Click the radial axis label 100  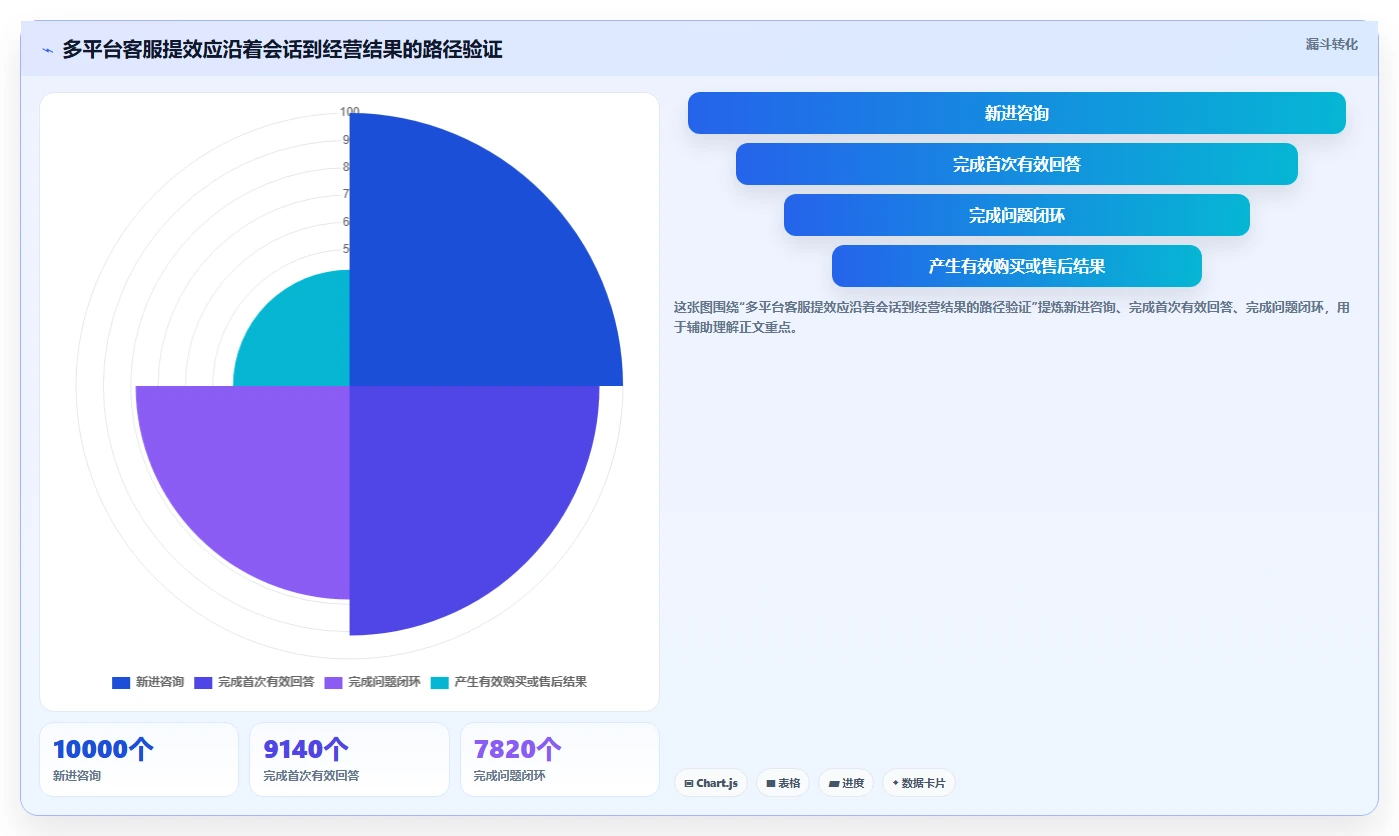coord(349,112)
